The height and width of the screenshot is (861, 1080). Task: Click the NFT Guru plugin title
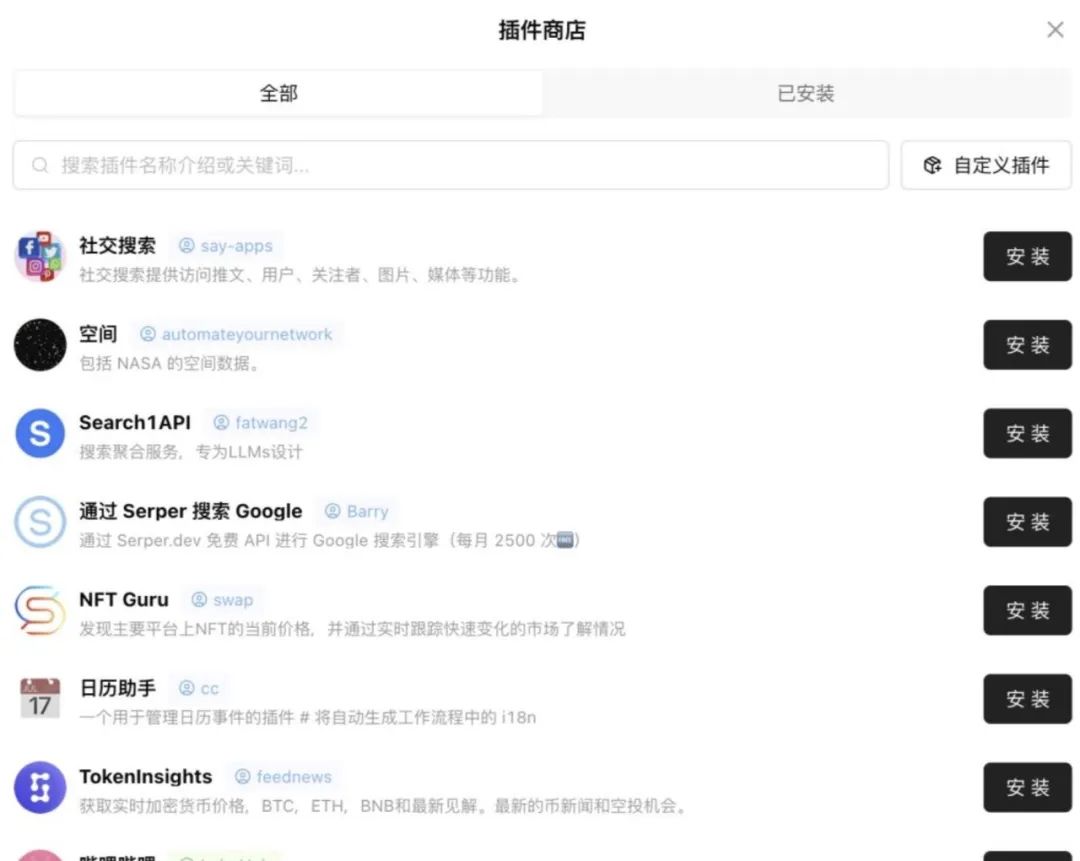(124, 599)
